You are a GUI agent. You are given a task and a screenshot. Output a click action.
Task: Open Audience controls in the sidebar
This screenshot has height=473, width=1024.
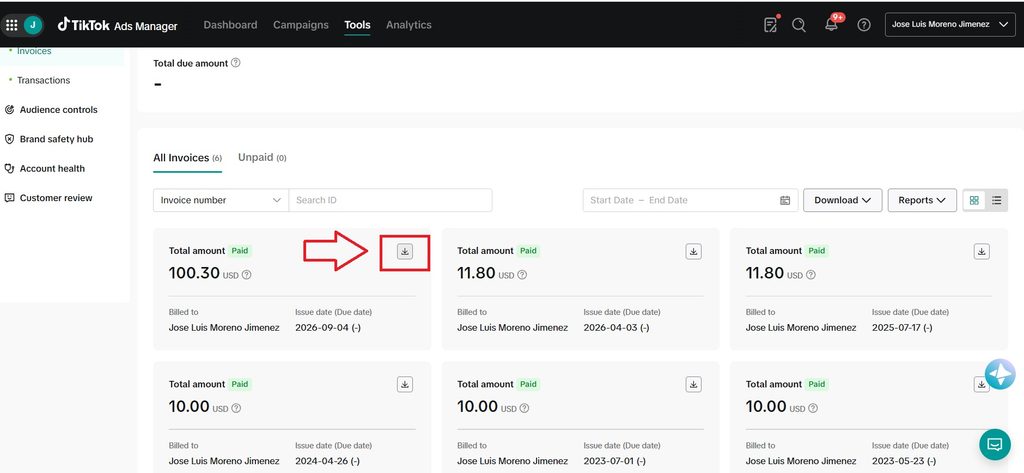(x=58, y=110)
